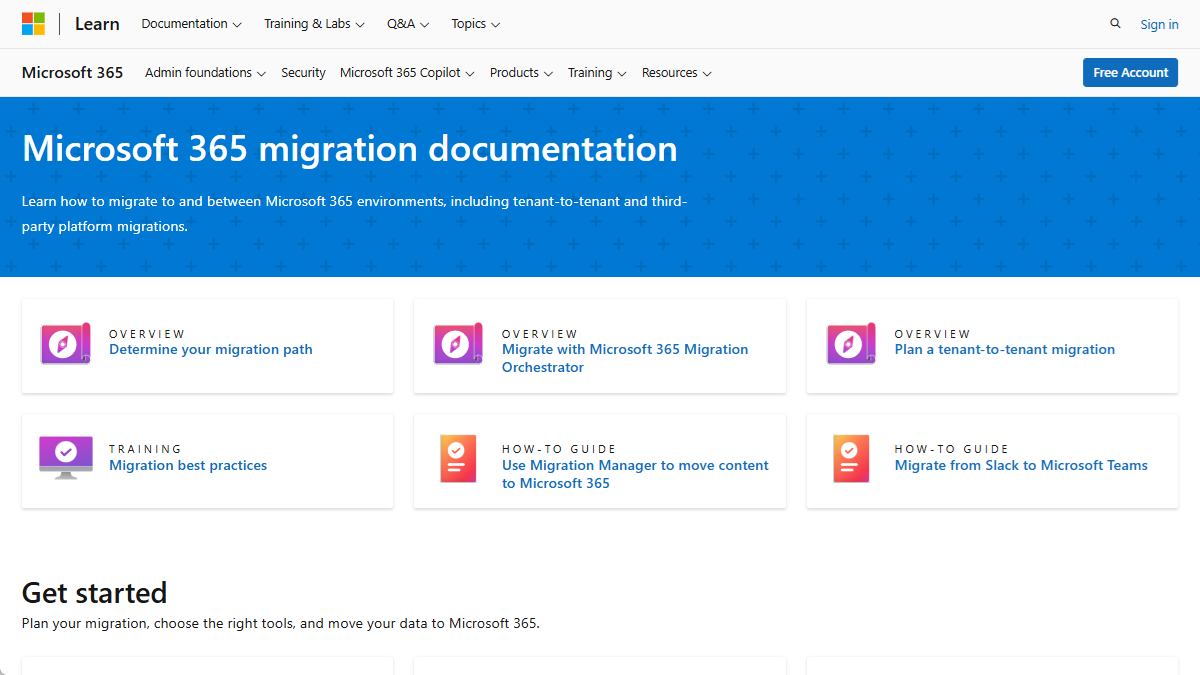Open Use Migration Manager to move content
The height and width of the screenshot is (675, 1200).
click(x=635, y=474)
